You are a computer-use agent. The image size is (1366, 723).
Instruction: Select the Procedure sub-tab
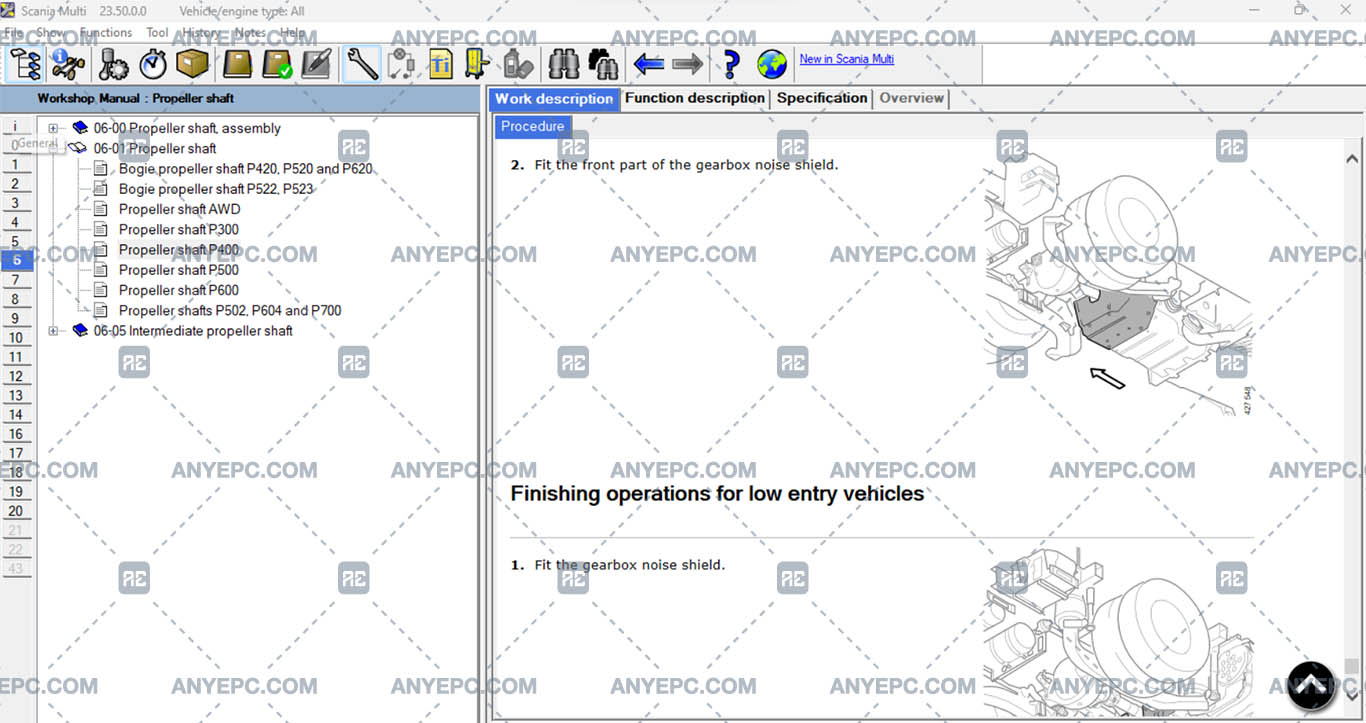point(533,126)
